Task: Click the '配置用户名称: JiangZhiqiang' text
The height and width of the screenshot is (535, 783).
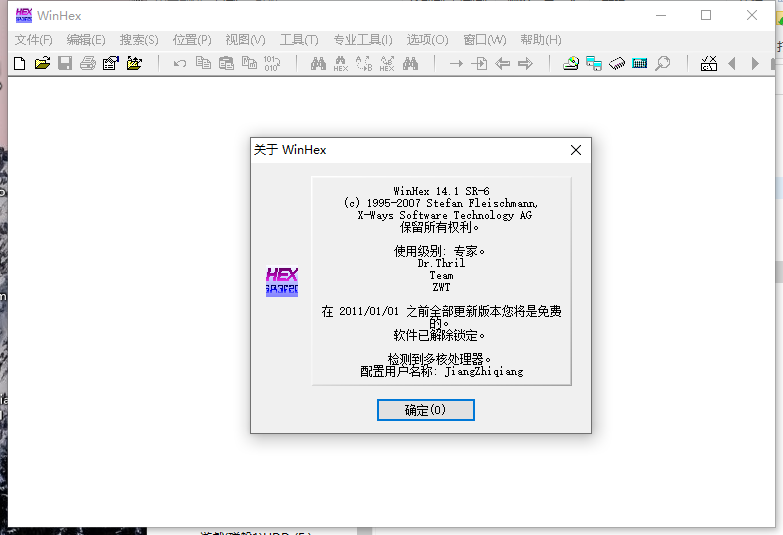Action: [441, 372]
